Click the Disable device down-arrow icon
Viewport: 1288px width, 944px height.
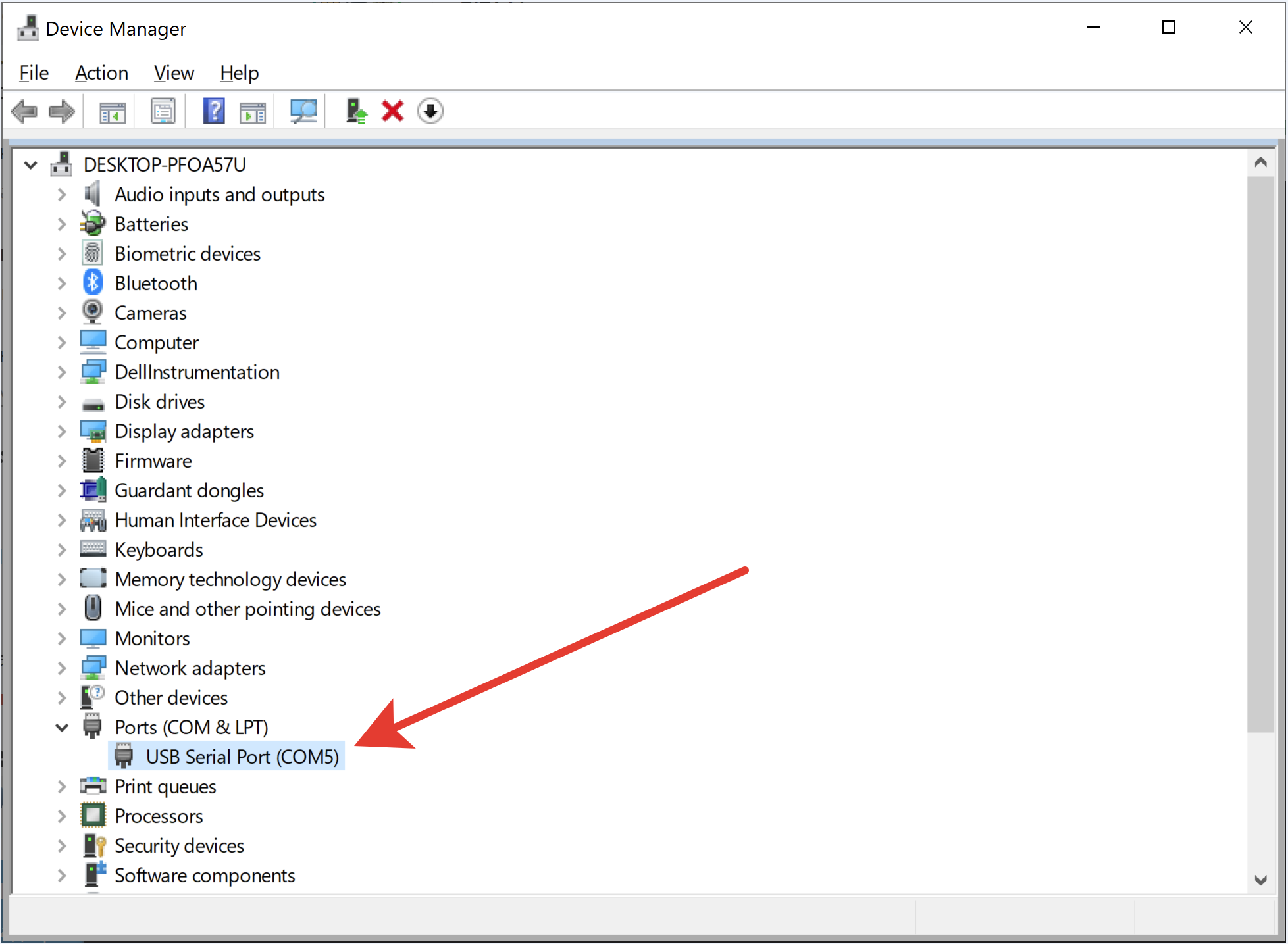coord(430,111)
